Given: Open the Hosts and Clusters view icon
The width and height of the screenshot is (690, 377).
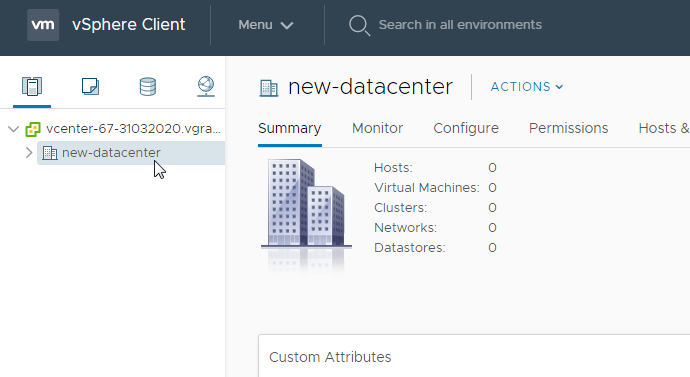Looking at the screenshot, I should (32, 86).
